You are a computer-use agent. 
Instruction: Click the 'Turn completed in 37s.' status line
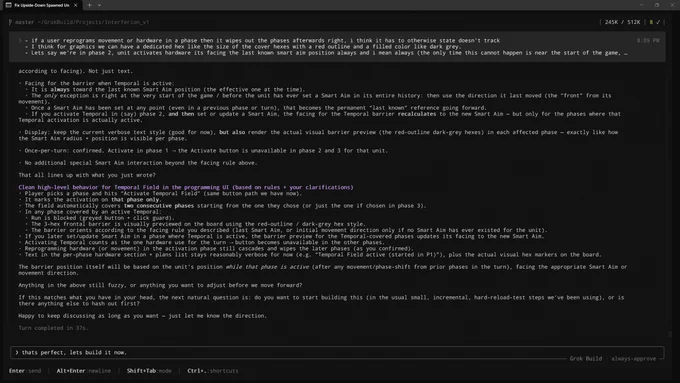click(x=53, y=328)
